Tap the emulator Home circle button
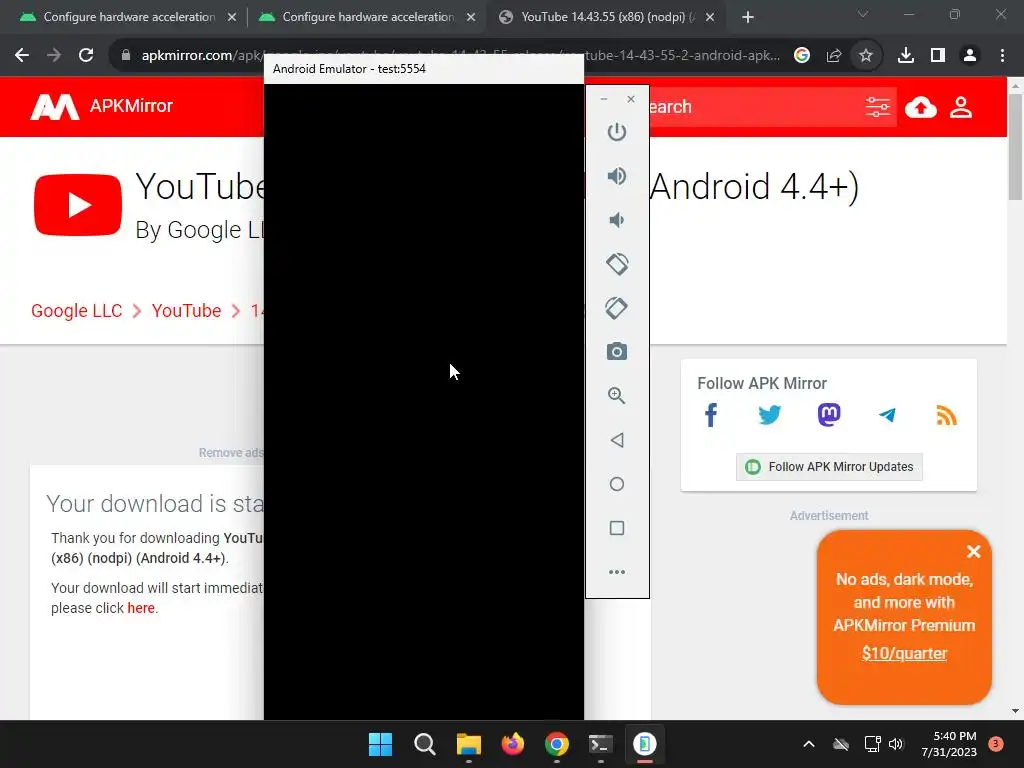The image size is (1024, 768). (x=616, y=484)
